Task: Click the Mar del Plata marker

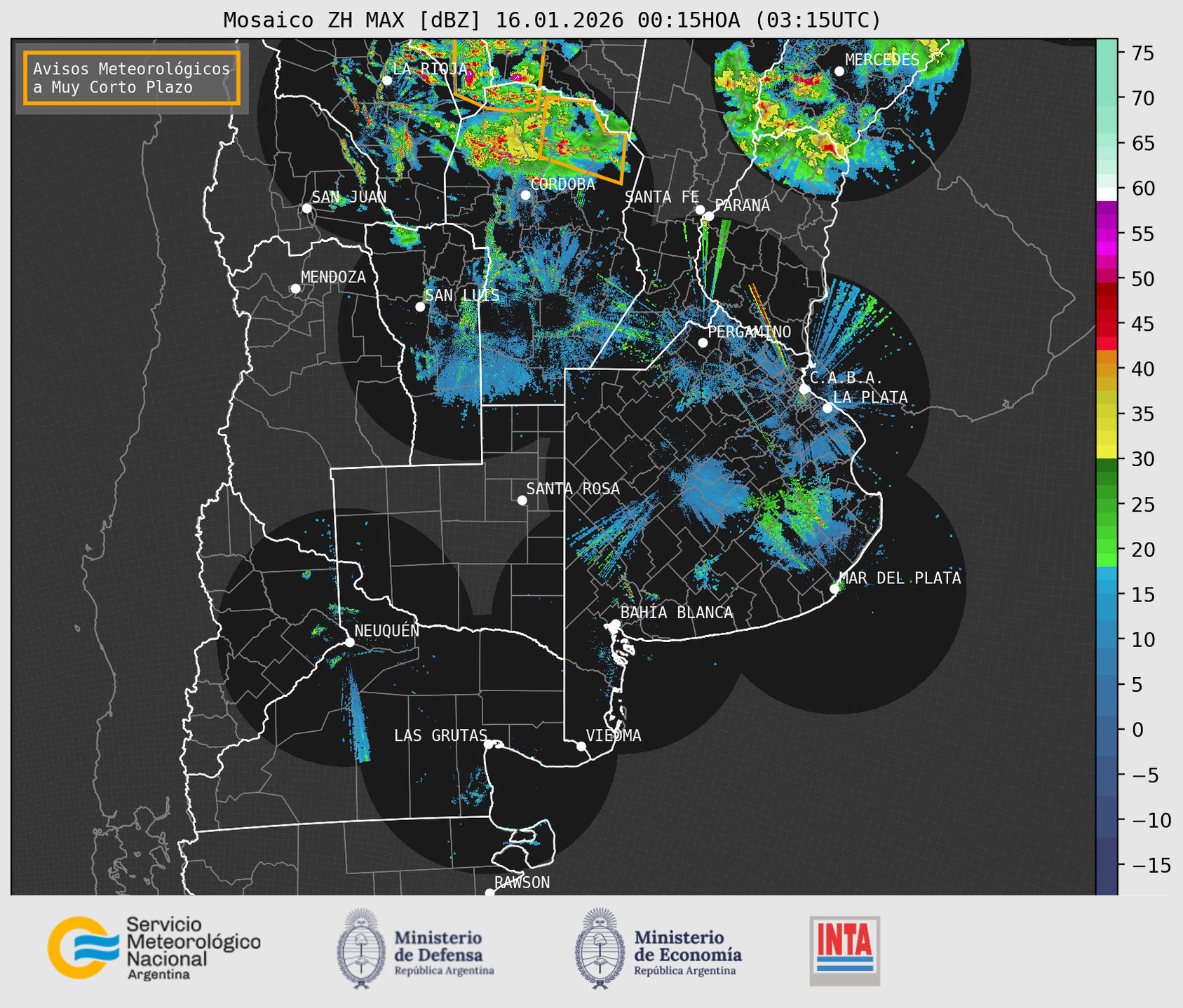Action: (834, 588)
